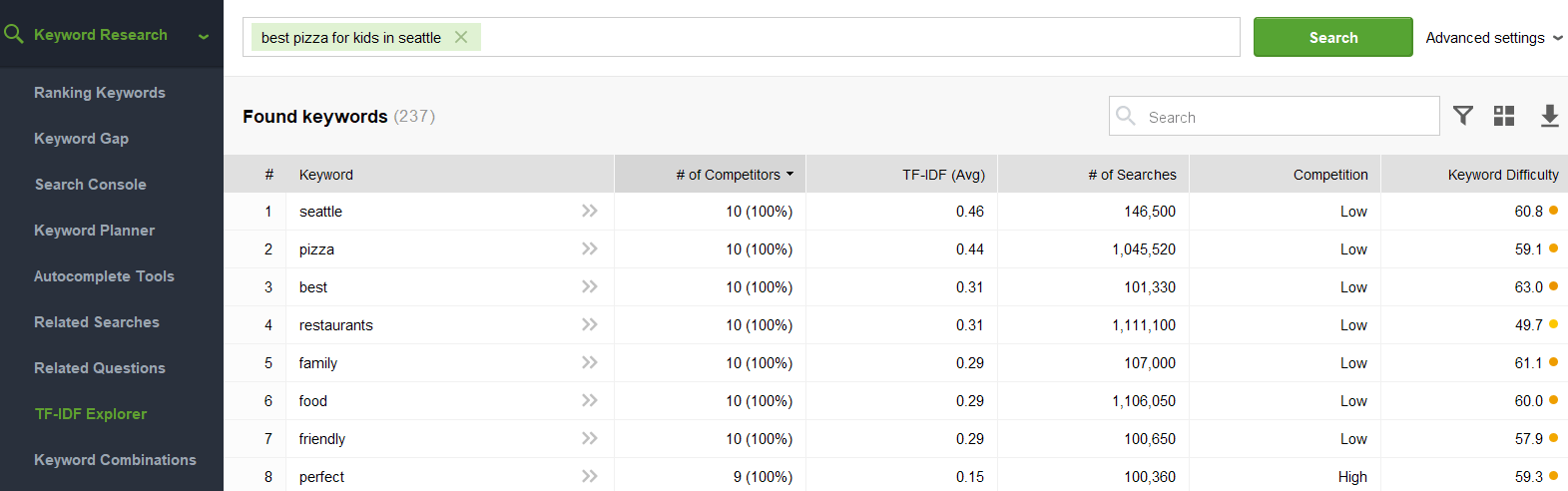Remove the 'best pizza for kids in seattle' tag
Image resolution: width=1568 pixels, height=491 pixels.
(461, 37)
